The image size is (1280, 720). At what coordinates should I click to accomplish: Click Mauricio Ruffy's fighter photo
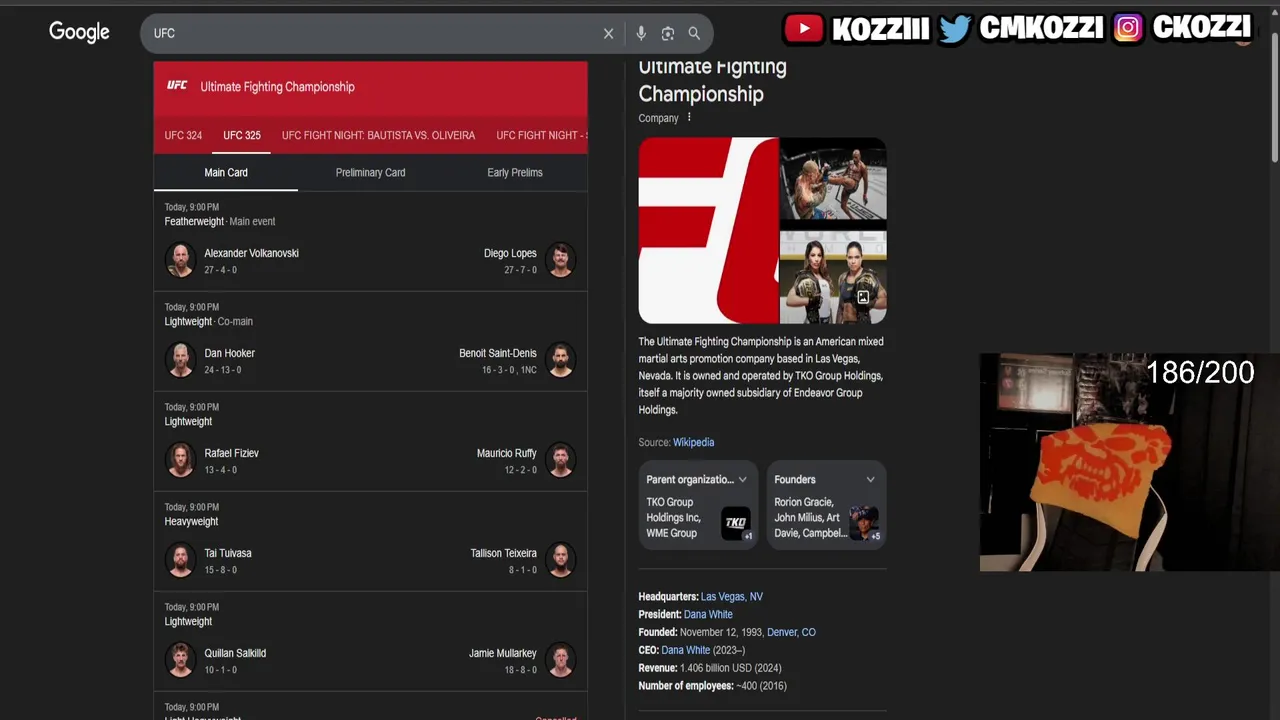pos(561,460)
